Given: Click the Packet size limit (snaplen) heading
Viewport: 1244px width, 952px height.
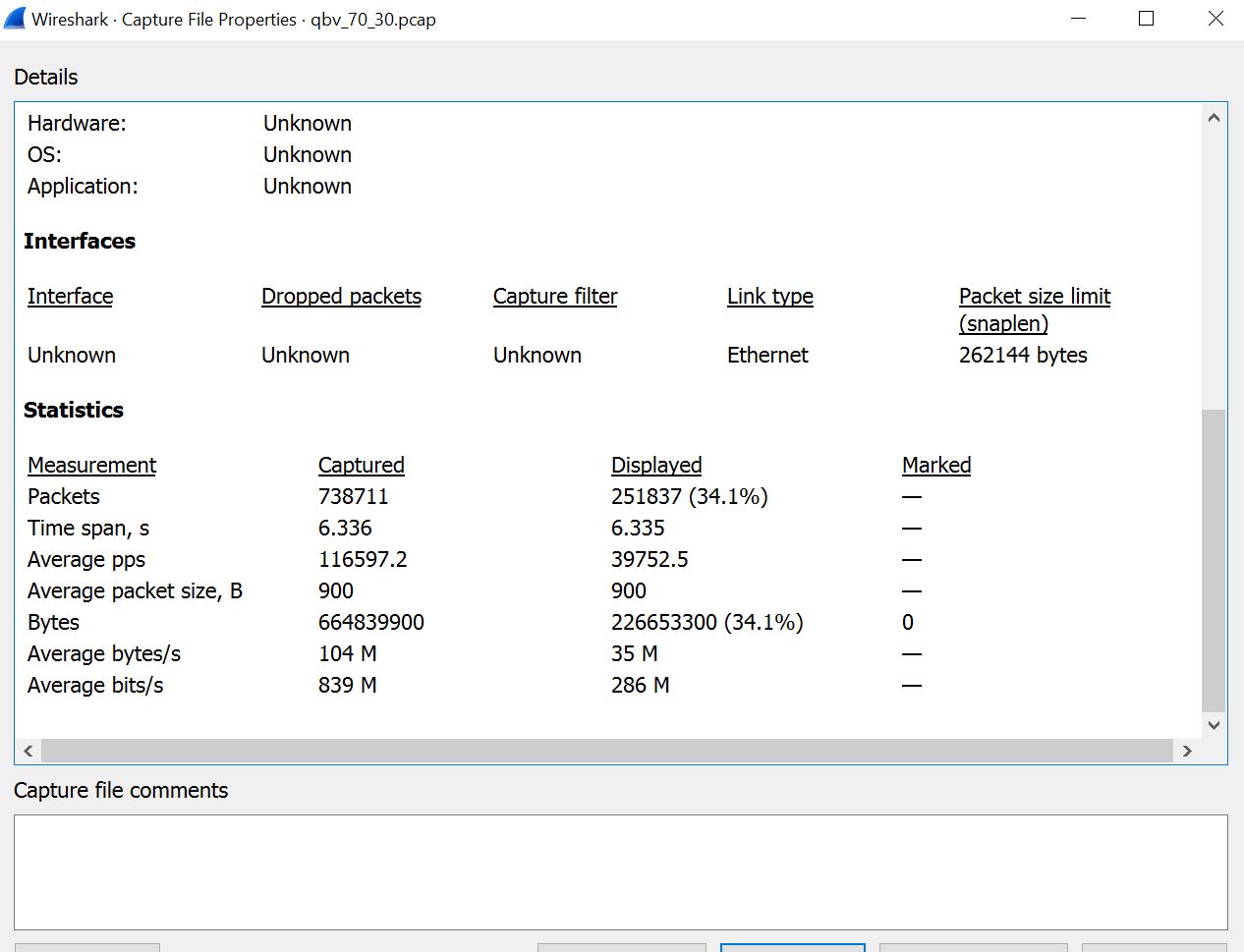Looking at the screenshot, I should 1035,308.
